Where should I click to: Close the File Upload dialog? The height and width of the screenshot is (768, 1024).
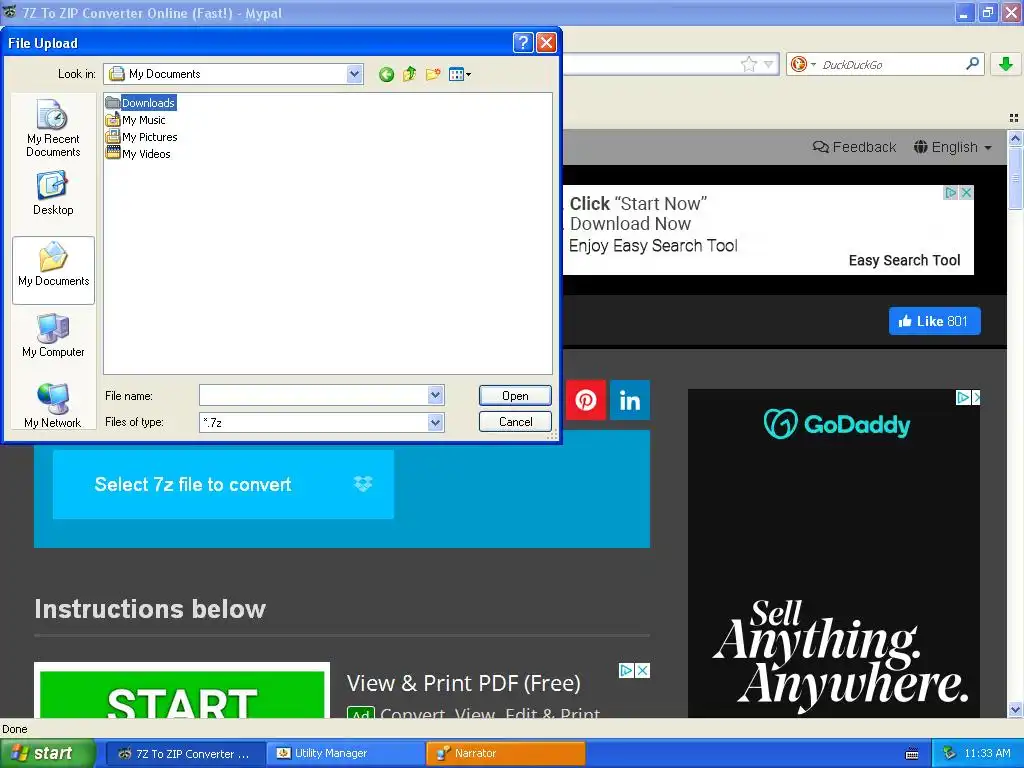pyautogui.click(x=546, y=42)
